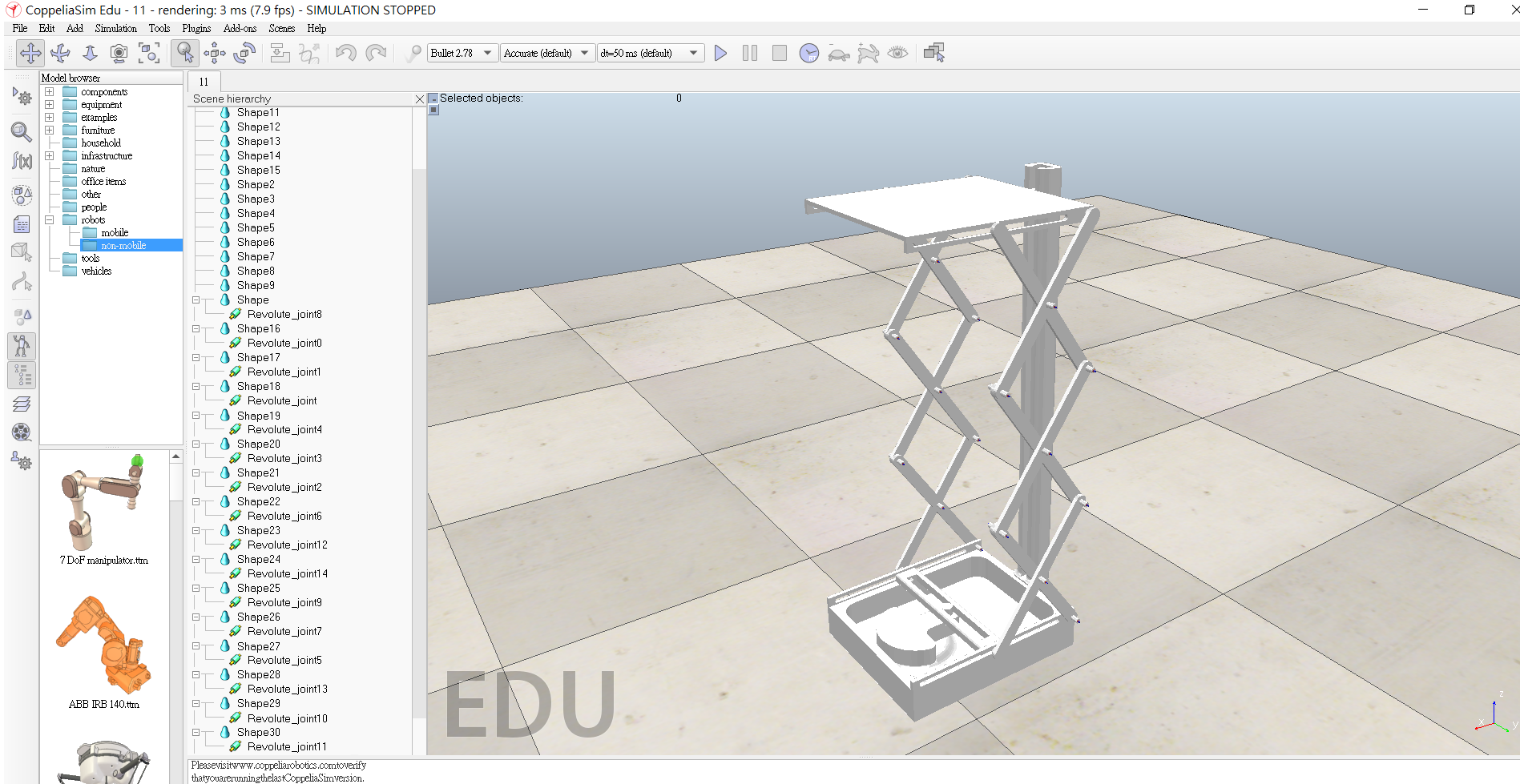The height and width of the screenshot is (784, 1520).
Task: Open the collections icon in sidebar
Action: tap(22, 195)
